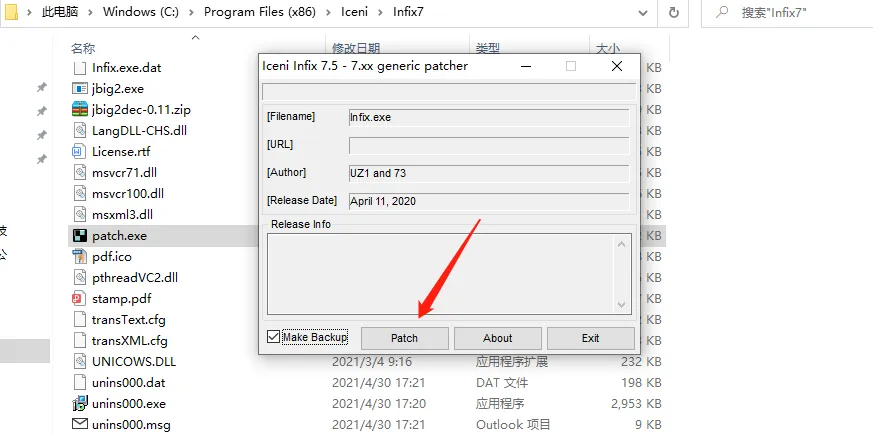Sort files by 名称 column header

coord(83,49)
